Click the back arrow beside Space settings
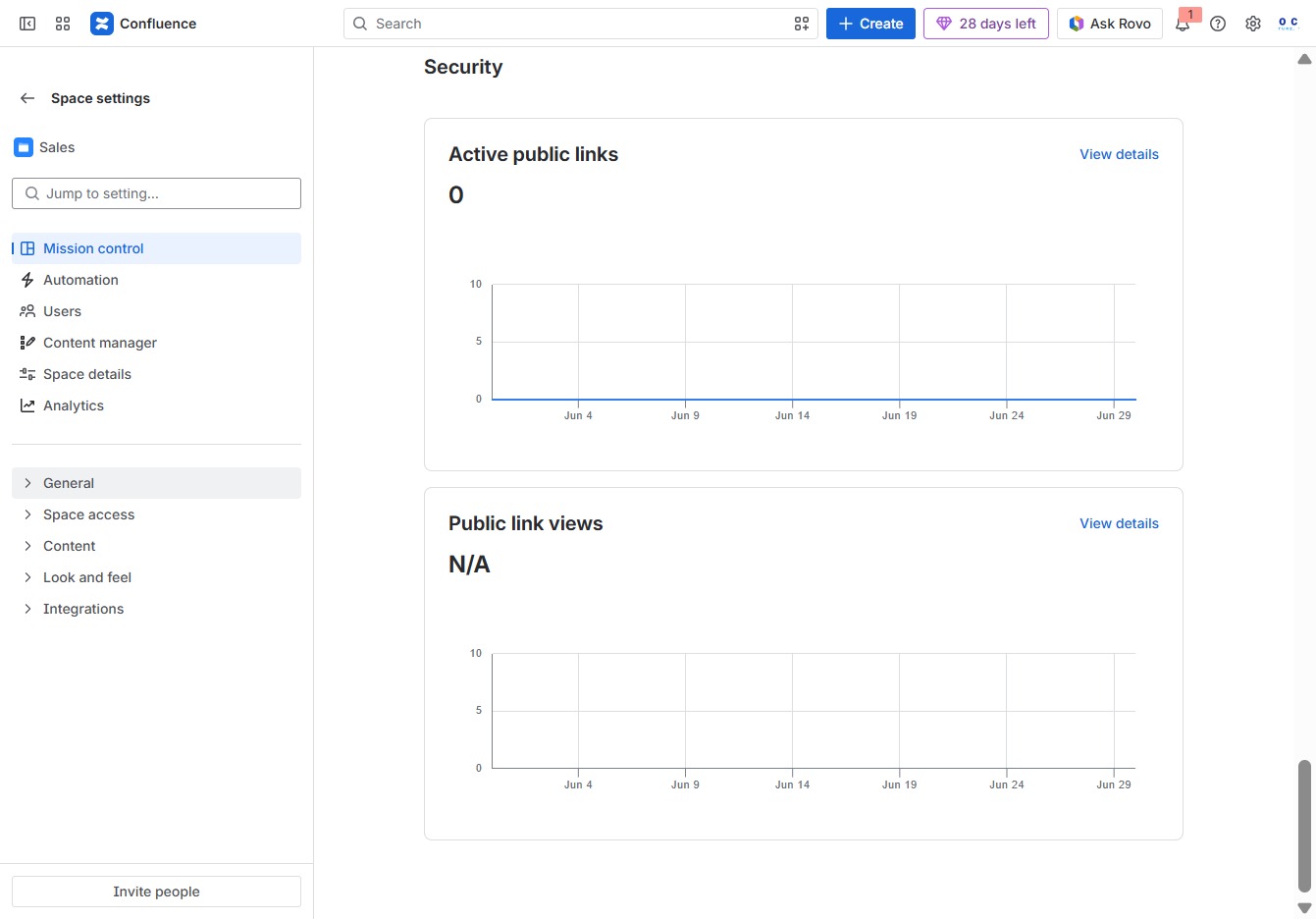The width and height of the screenshot is (1316, 919). [27, 98]
